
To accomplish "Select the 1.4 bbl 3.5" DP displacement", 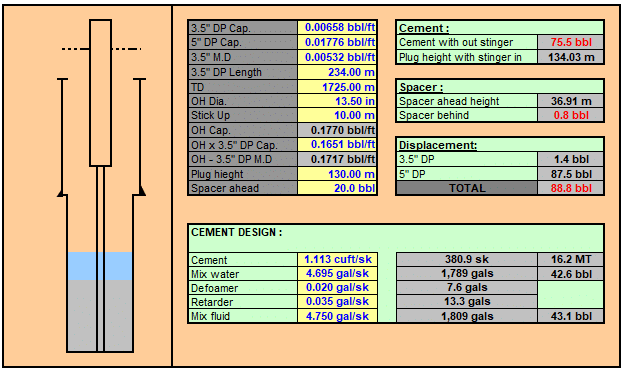I will 571,159.
